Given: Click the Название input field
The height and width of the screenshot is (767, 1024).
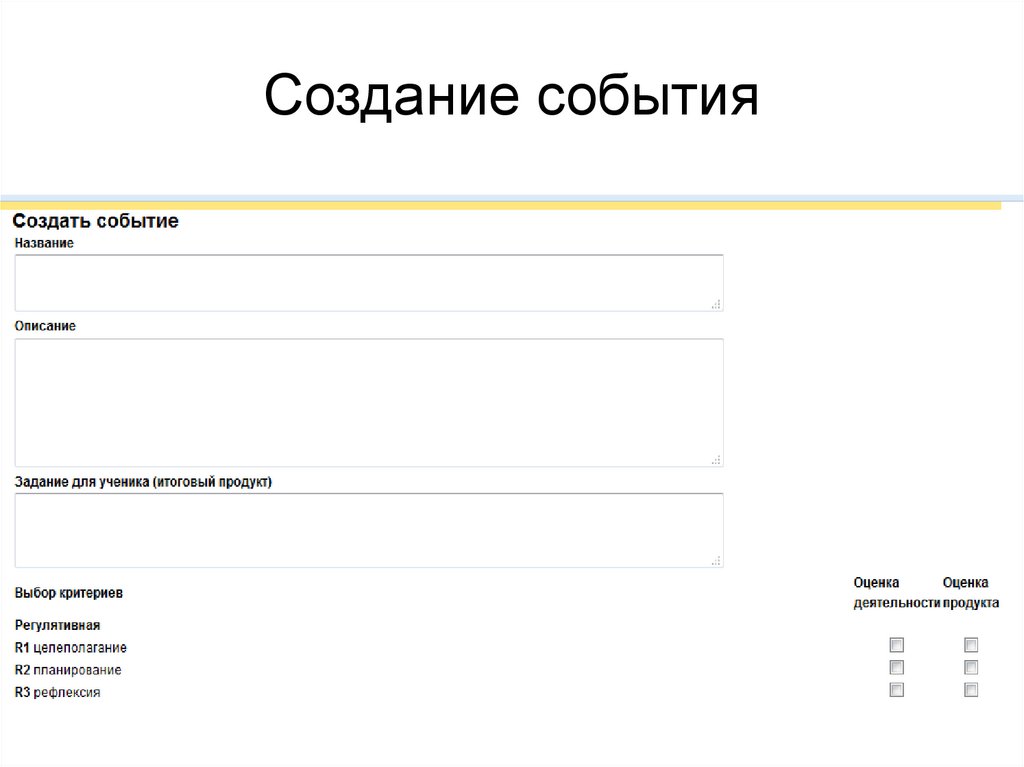Looking at the screenshot, I should click(368, 281).
